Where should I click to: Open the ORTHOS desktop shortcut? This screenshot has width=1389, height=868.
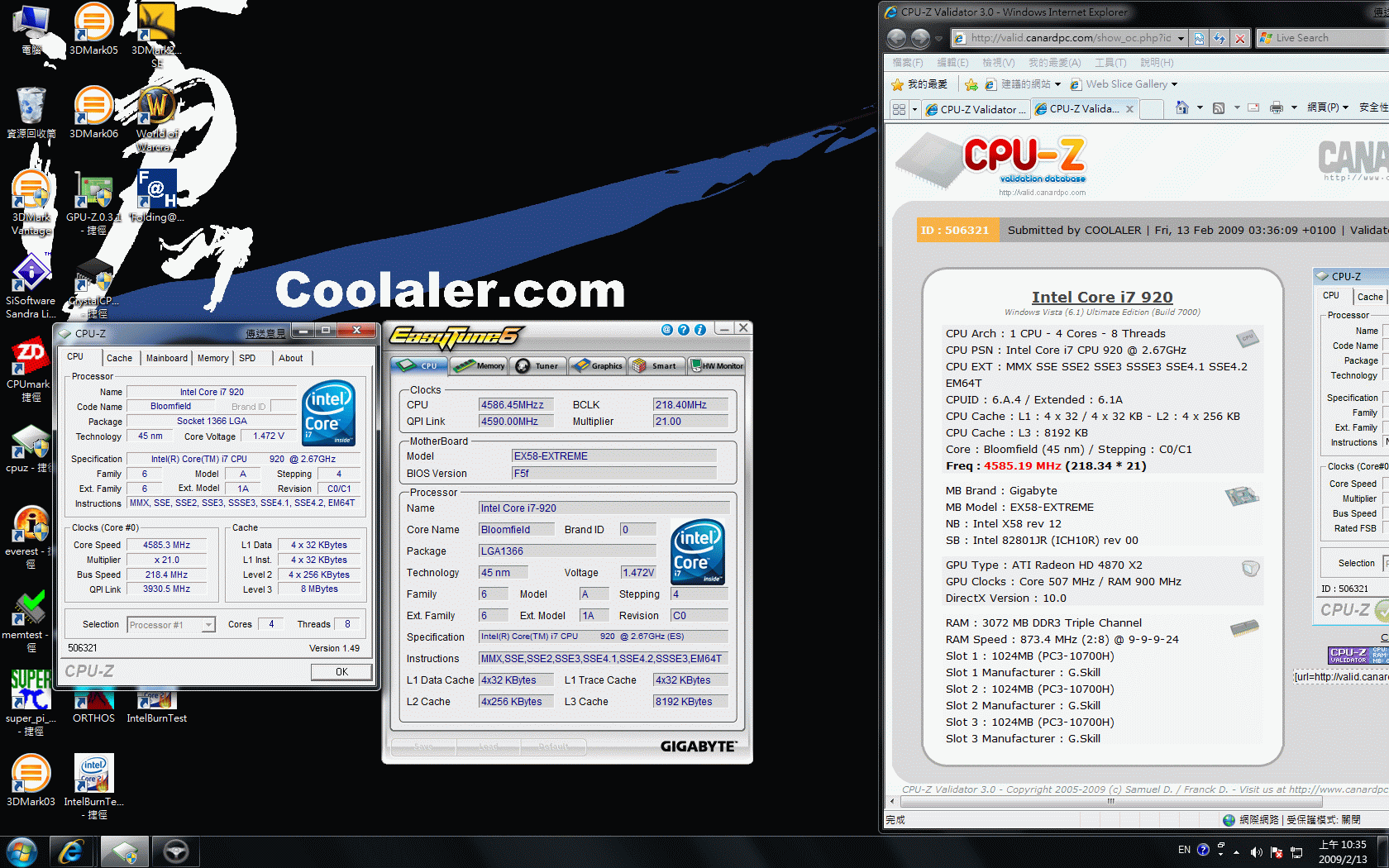(x=93, y=708)
